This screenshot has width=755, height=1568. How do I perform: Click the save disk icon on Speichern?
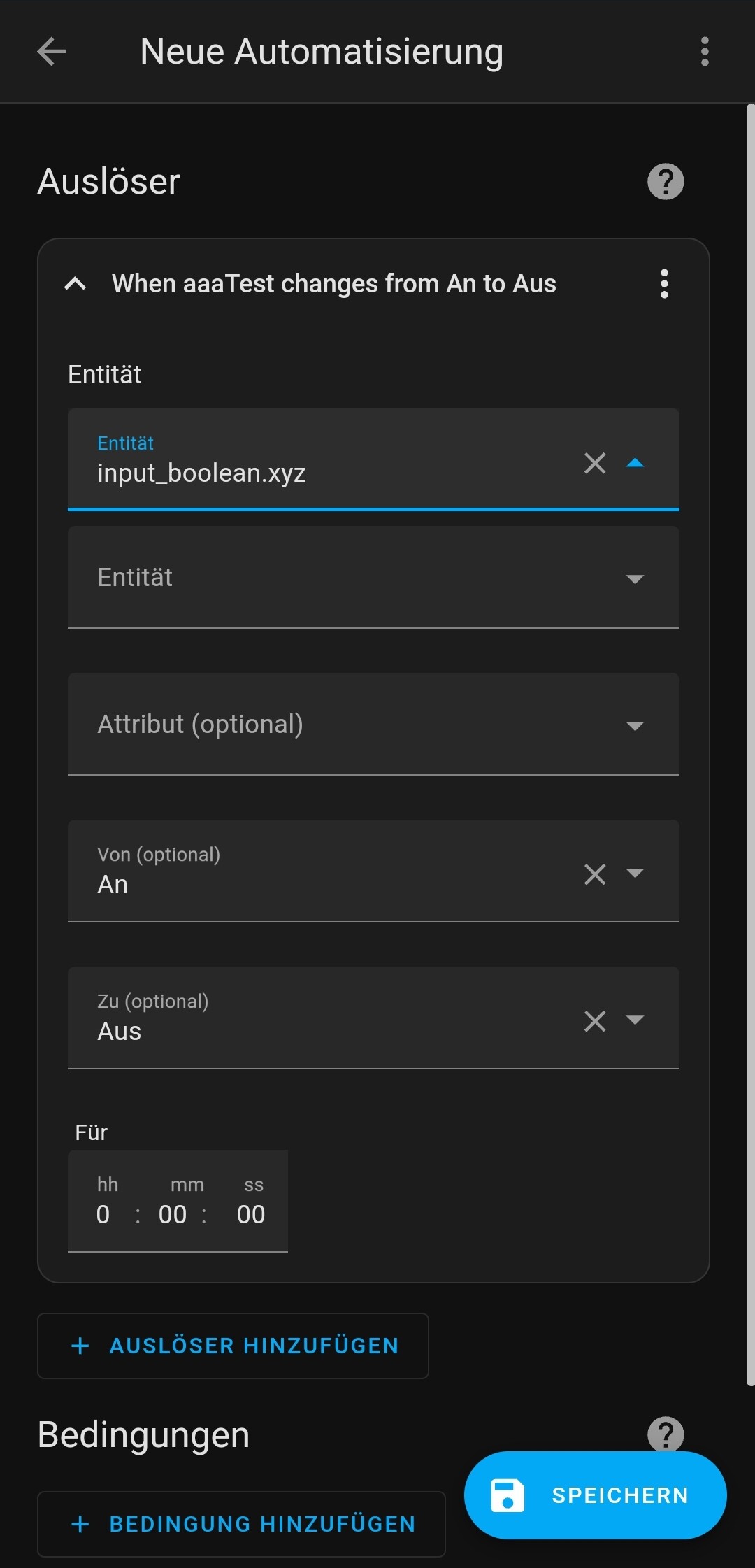508,1495
